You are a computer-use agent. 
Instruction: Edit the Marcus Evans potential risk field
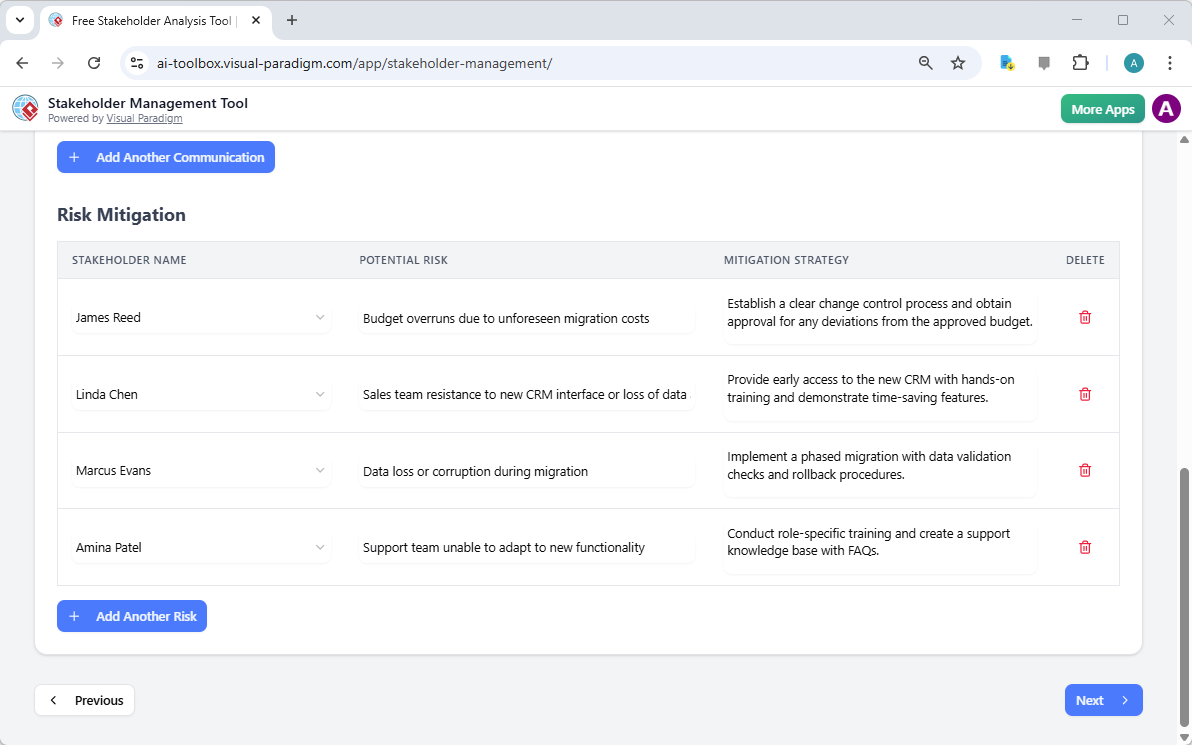[525, 470]
